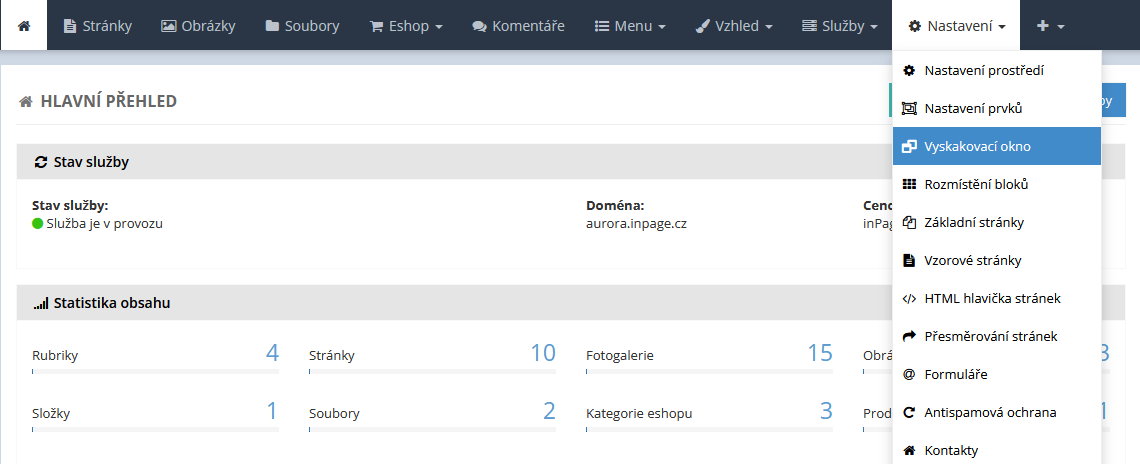Viewport: 1140px width, 464px height.
Task: Click the home icon tab
Action: pyautogui.click(x=24, y=25)
